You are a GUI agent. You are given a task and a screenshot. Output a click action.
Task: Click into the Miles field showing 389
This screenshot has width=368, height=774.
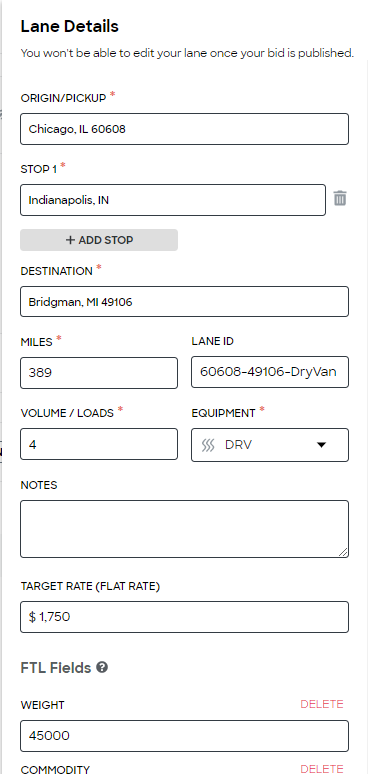point(99,373)
